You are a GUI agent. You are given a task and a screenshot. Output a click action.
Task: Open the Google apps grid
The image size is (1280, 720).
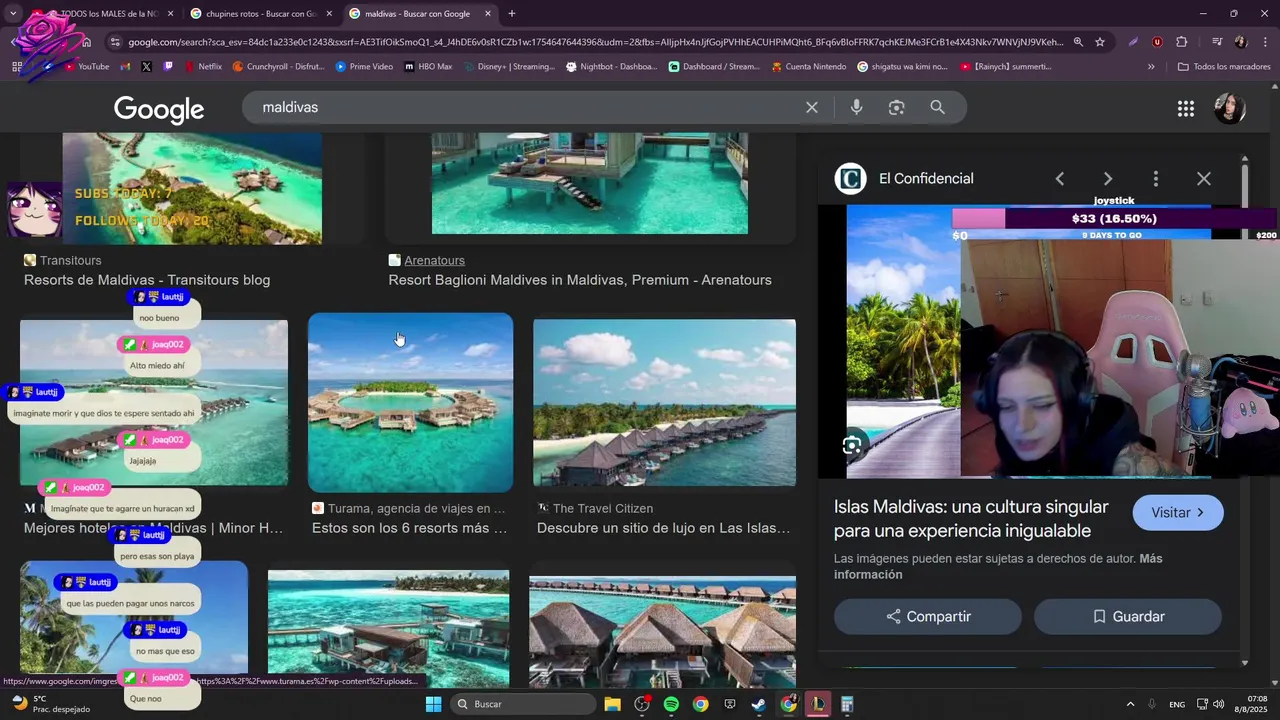(x=1186, y=109)
